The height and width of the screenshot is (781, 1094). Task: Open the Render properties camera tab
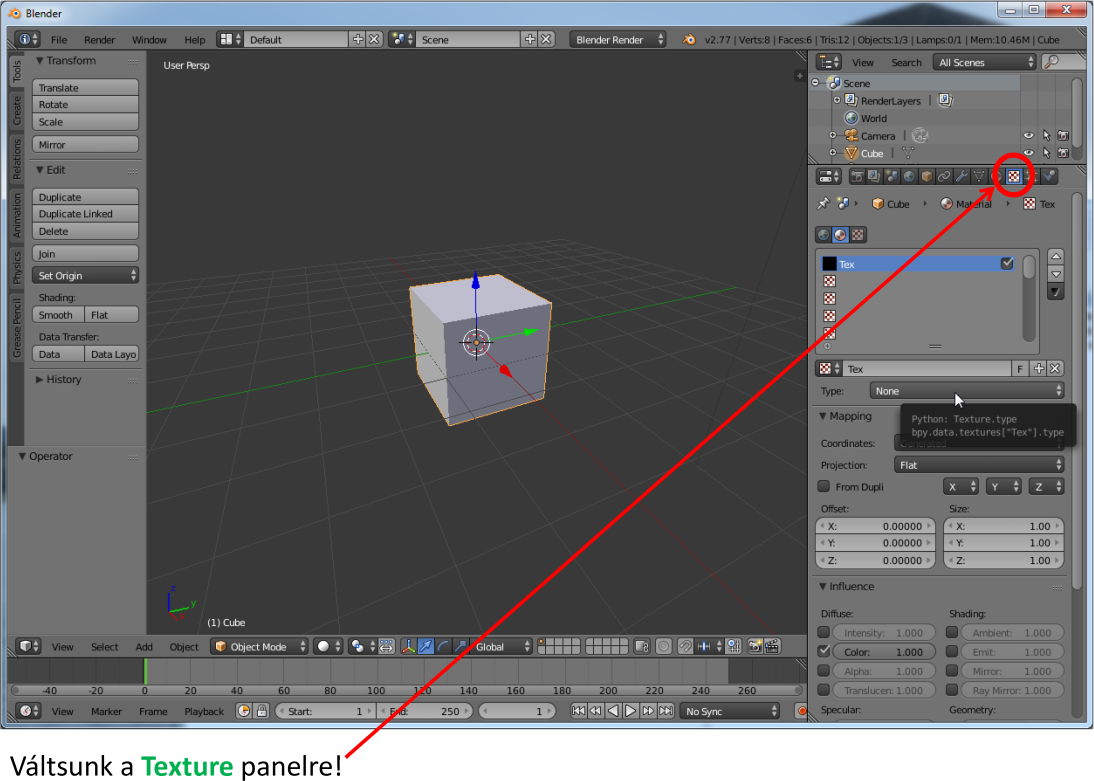pyautogui.click(x=856, y=177)
